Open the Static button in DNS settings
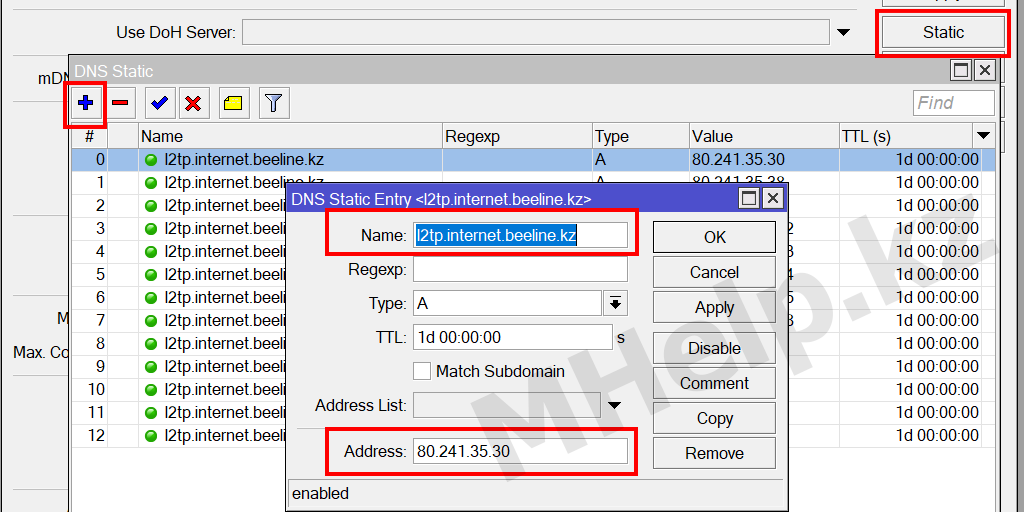This screenshot has height=512, width=1024. pyautogui.click(x=943, y=32)
